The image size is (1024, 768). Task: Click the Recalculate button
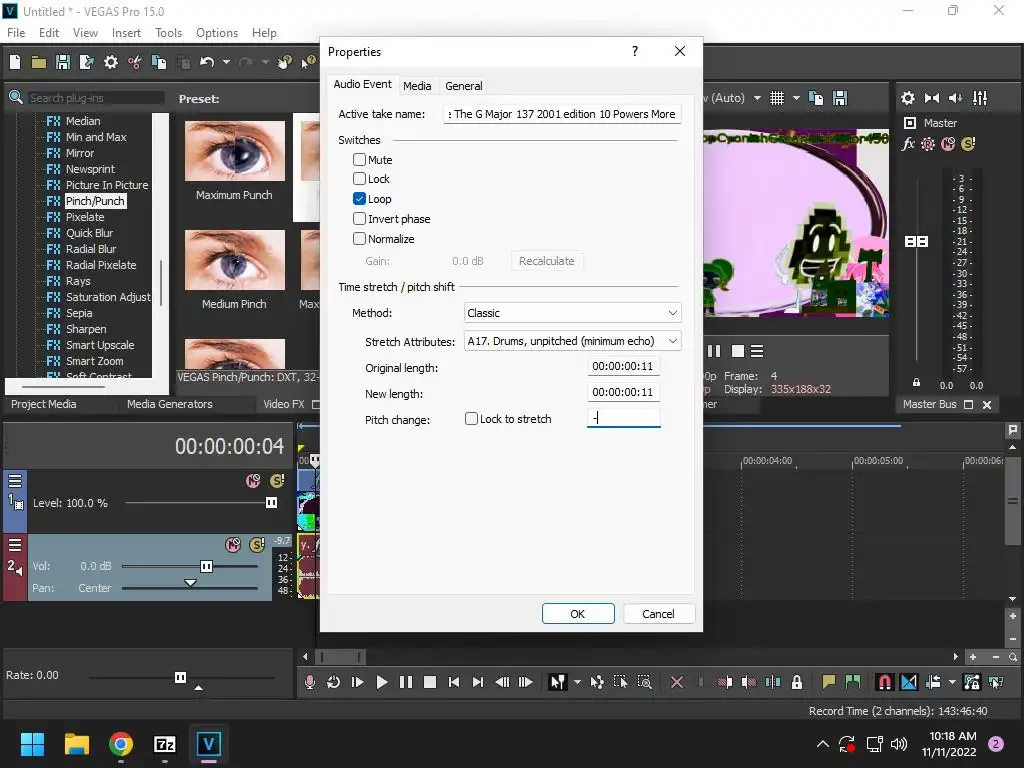click(x=547, y=261)
